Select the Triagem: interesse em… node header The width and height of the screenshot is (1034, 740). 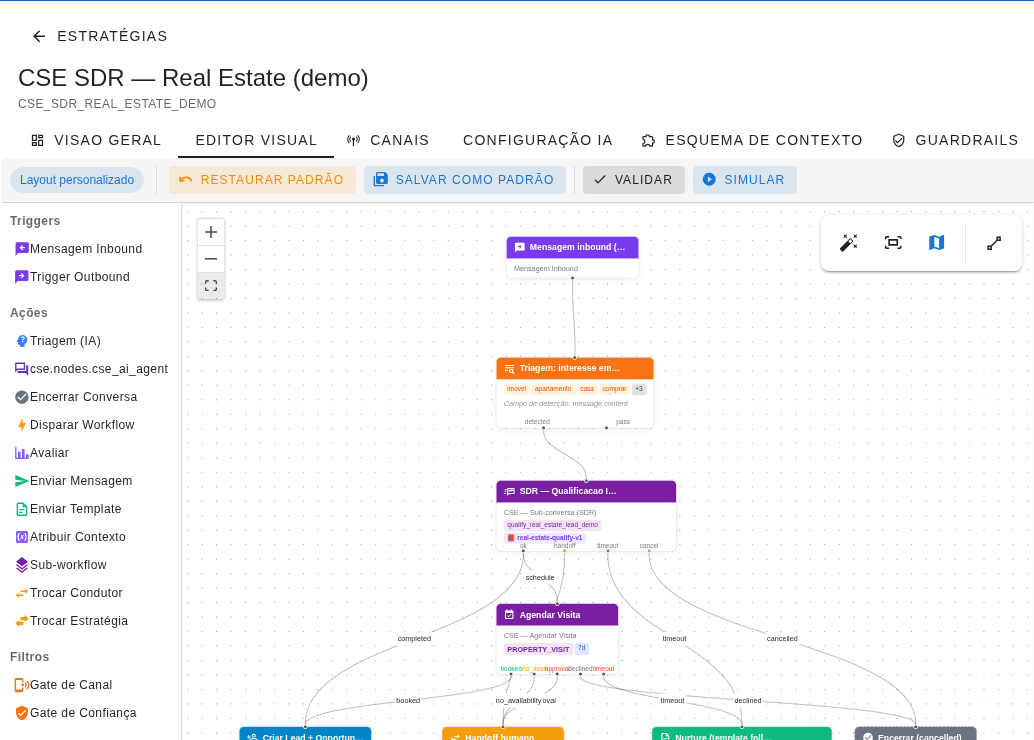tap(575, 368)
